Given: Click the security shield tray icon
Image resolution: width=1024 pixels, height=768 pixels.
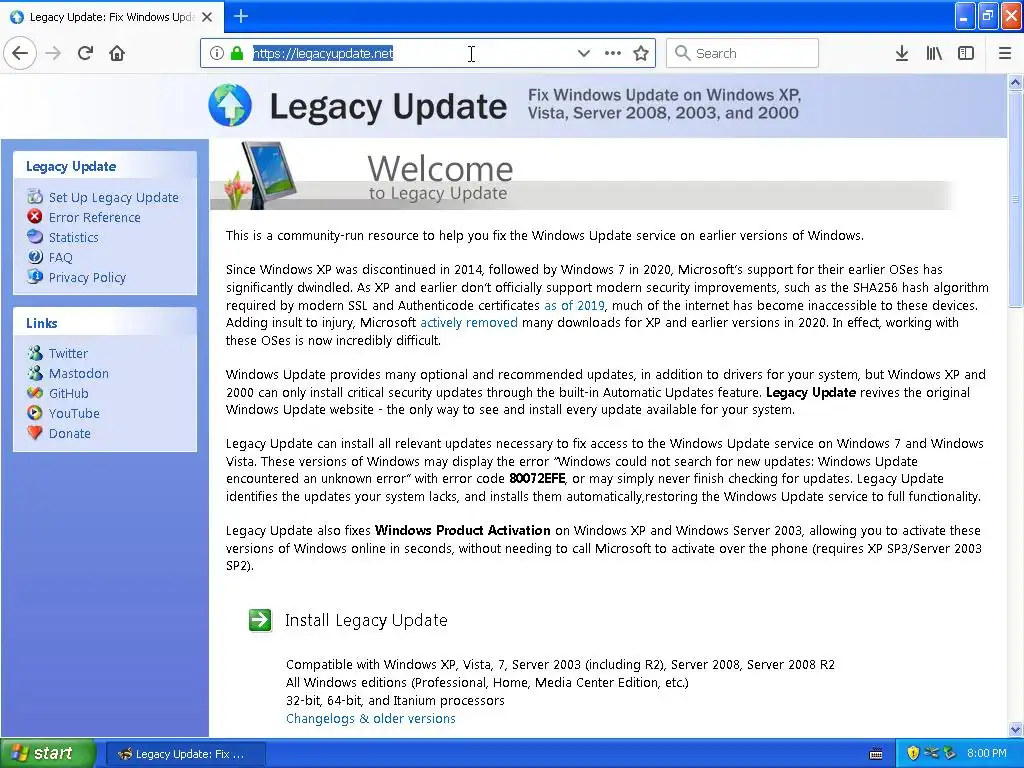Looking at the screenshot, I should point(912,753).
